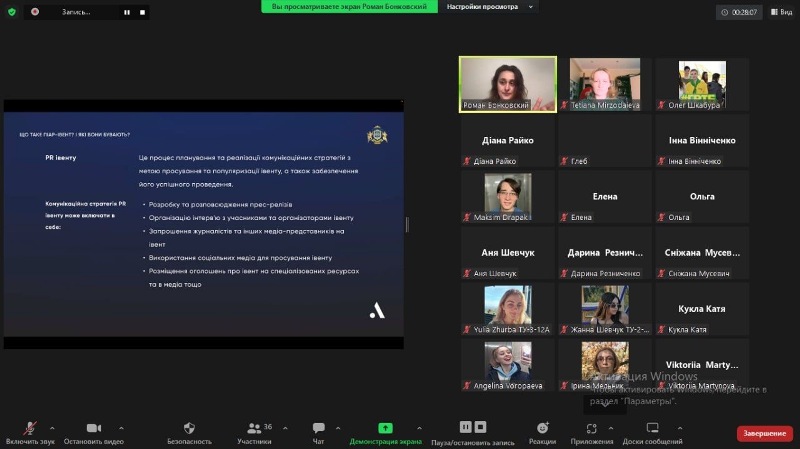
Task: Select Глеб participant tile
Action: point(605,141)
